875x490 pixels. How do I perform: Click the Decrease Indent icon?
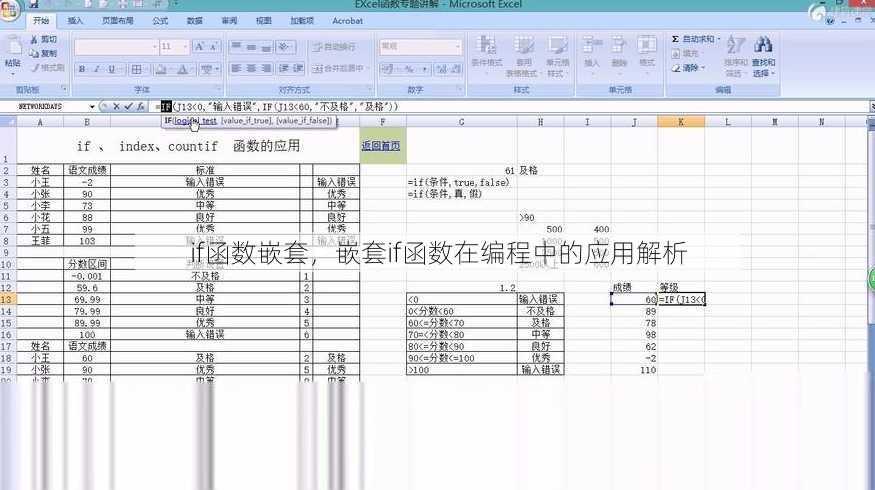pyautogui.click(x=283, y=68)
